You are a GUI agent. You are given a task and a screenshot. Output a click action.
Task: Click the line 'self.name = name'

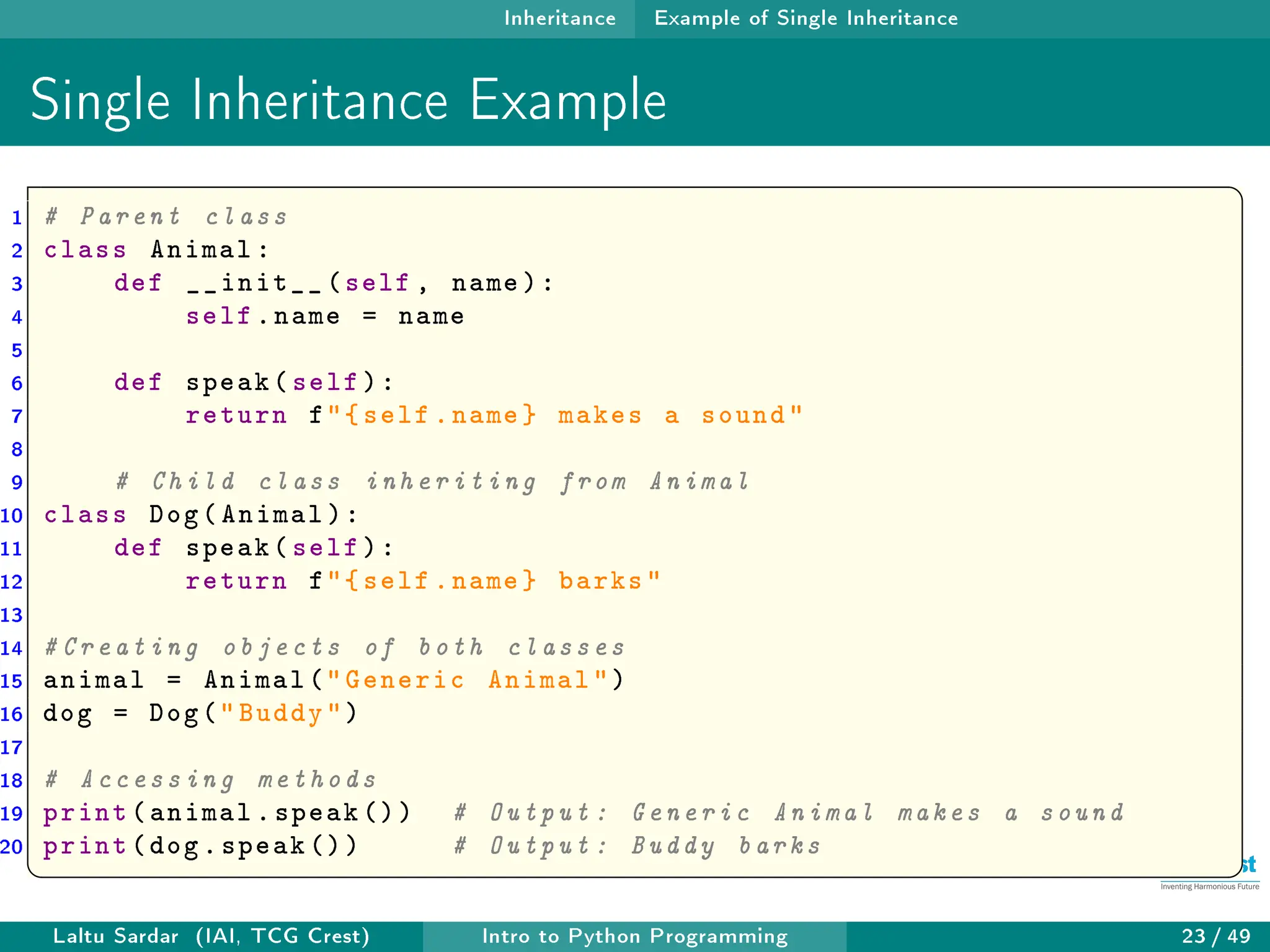point(325,316)
